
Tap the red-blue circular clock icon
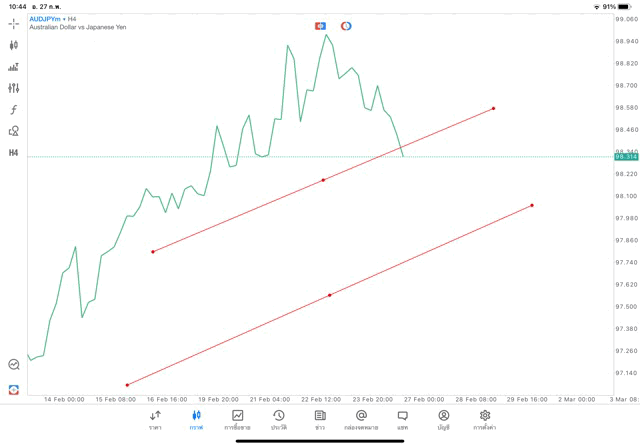point(346,25)
